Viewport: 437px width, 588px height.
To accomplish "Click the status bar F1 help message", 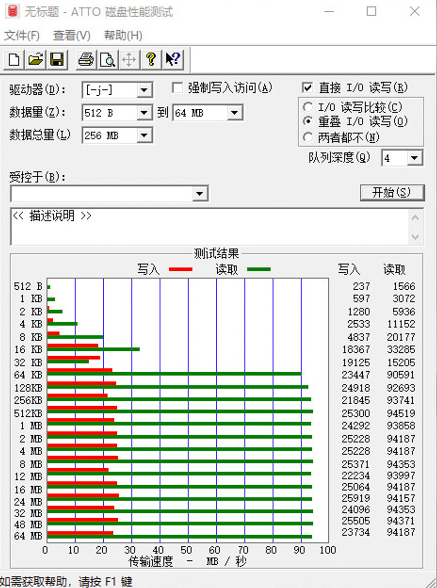I will tap(66, 581).
